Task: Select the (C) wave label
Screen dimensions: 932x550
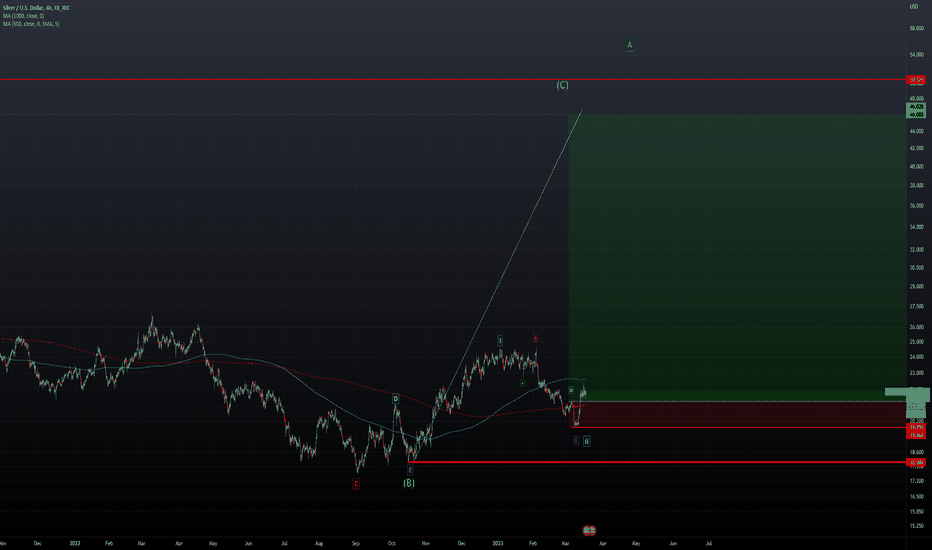Action: 562,86
